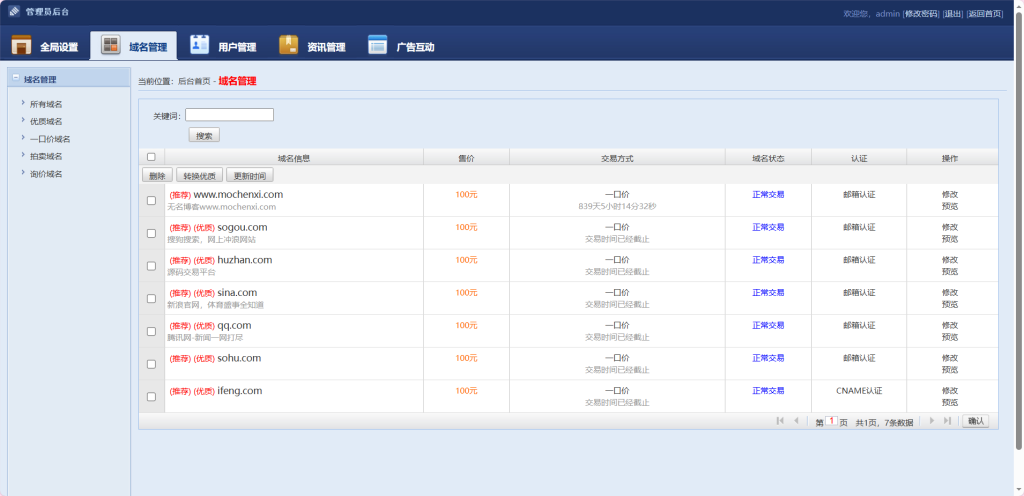
Task: Click the 资讯管理 box icon
Action: 289,45
